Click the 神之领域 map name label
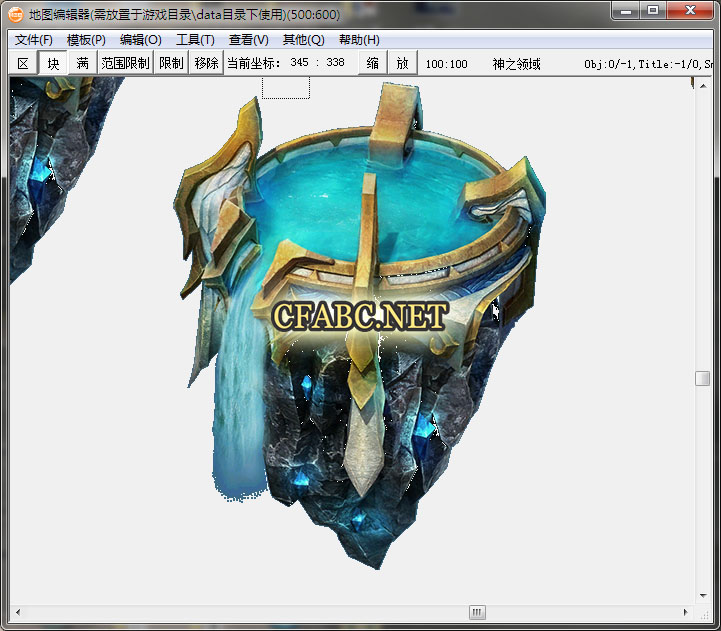721x631 pixels. click(516, 64)
